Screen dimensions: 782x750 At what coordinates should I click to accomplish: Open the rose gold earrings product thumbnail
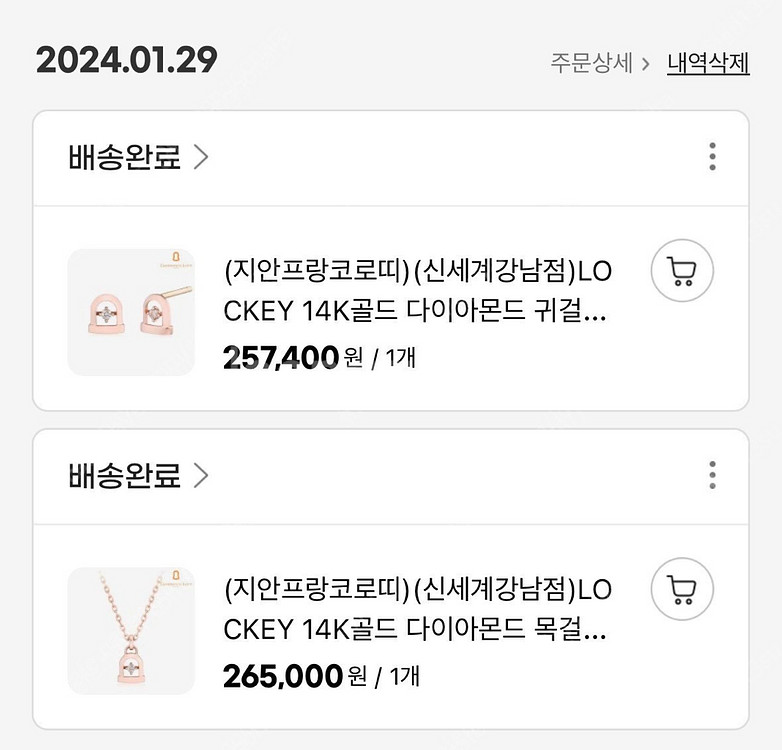click(131, 312)
